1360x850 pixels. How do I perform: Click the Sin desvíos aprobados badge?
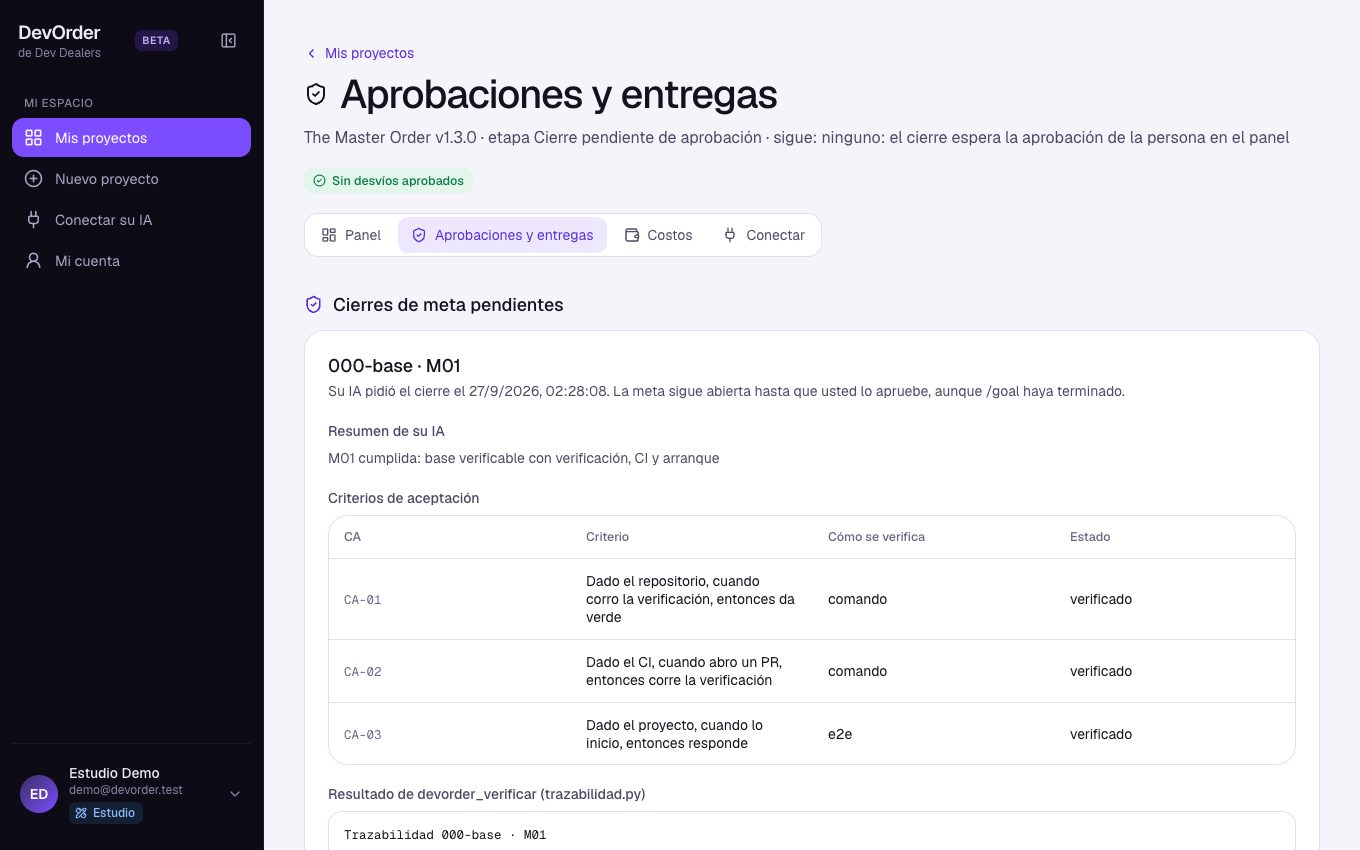(388, 181)
